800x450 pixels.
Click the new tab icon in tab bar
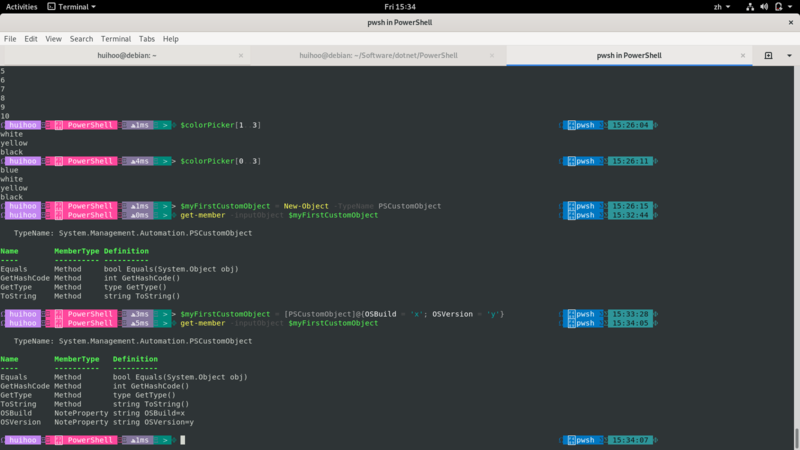pos(768,55)
